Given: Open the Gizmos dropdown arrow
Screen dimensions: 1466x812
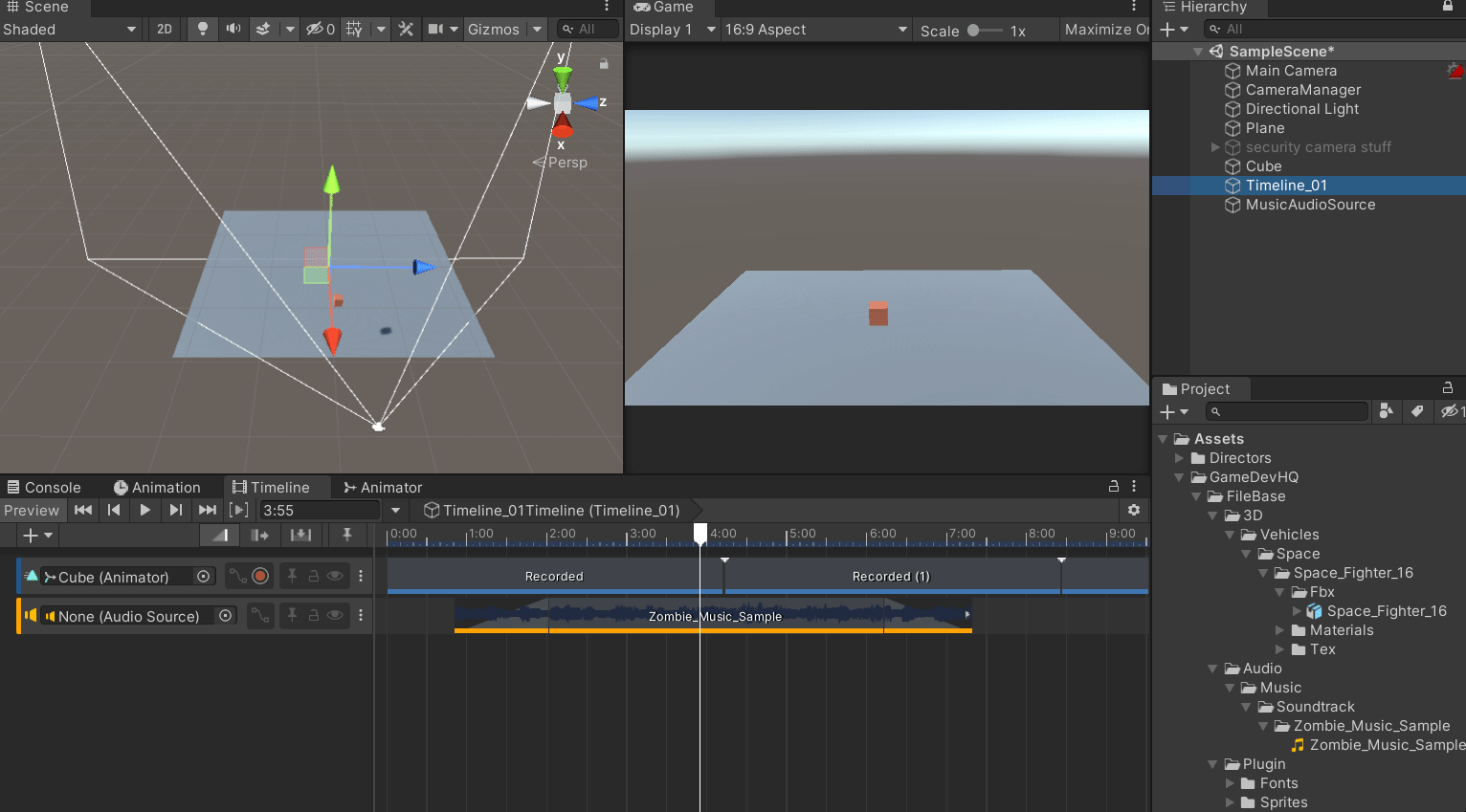Looking at the screenshot, I should [537, 29].
